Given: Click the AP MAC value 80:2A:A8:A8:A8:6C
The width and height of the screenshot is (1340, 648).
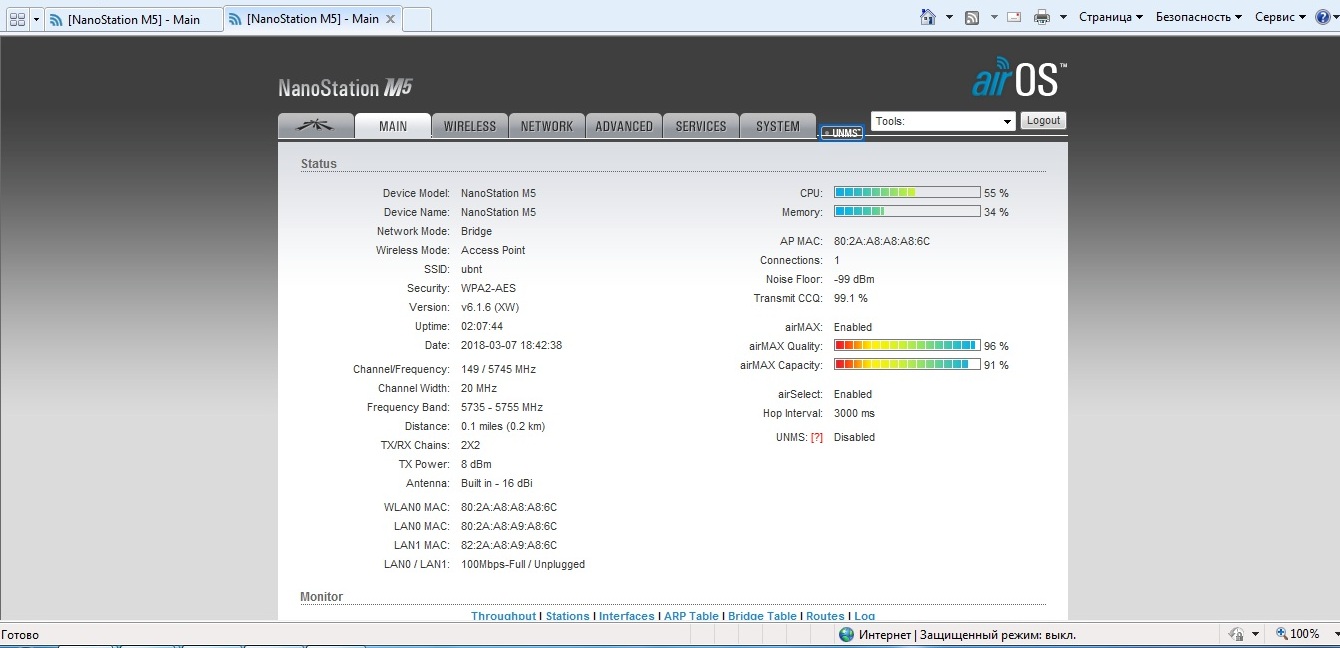Looking at the screenshot, I should (x=882, y=241).
